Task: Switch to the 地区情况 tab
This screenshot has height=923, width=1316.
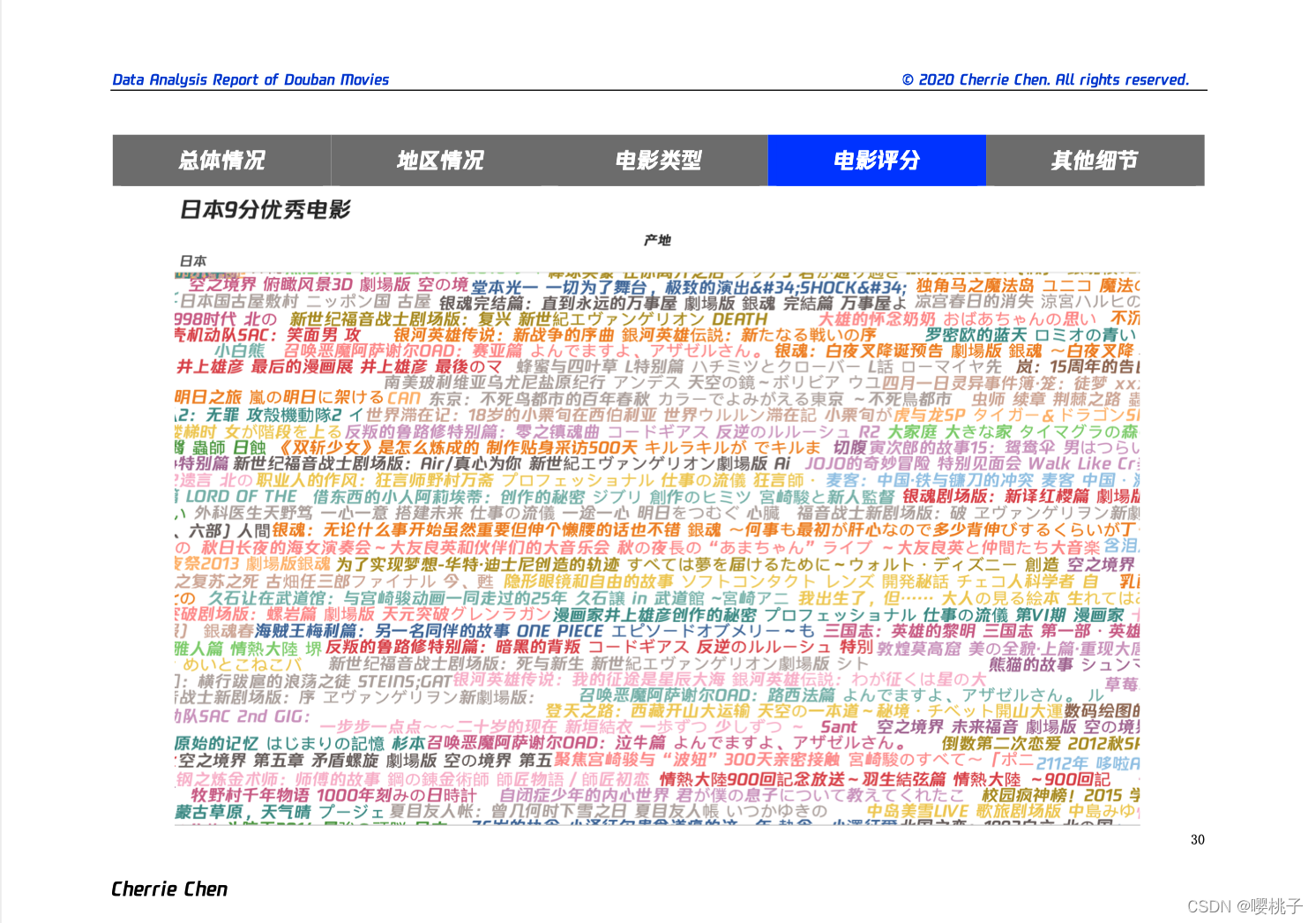Action: click(440, 161)
